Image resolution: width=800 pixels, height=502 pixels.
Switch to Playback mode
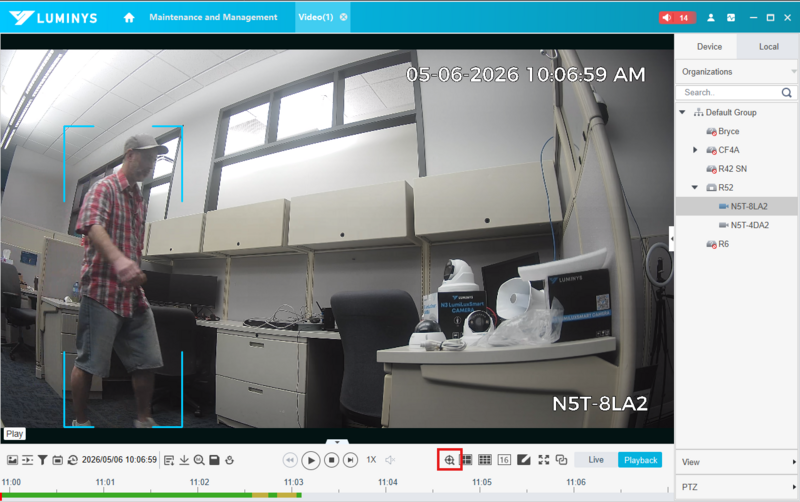tap(640, 460)
